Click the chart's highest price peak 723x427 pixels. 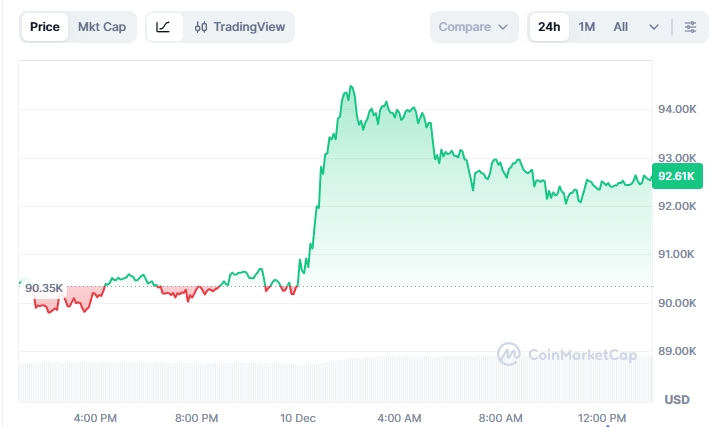tap(349, 88)
